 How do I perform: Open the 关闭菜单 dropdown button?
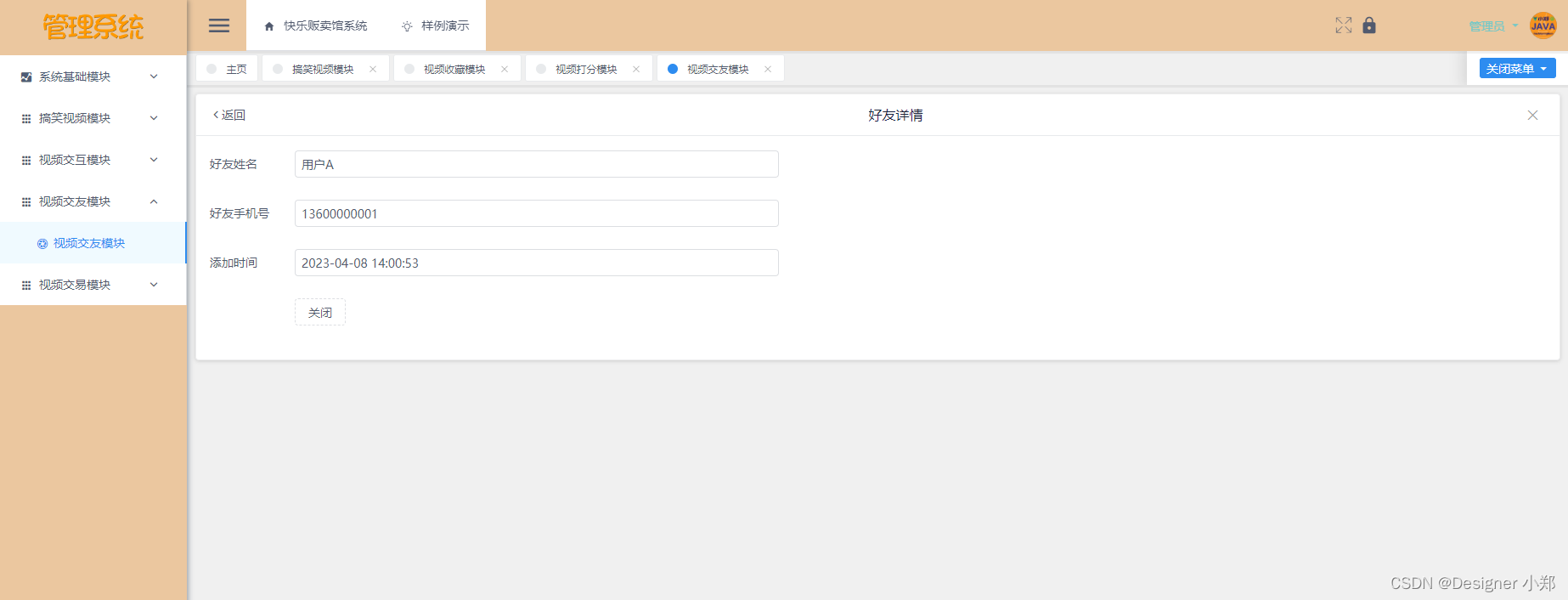(x=1517, y=69)
